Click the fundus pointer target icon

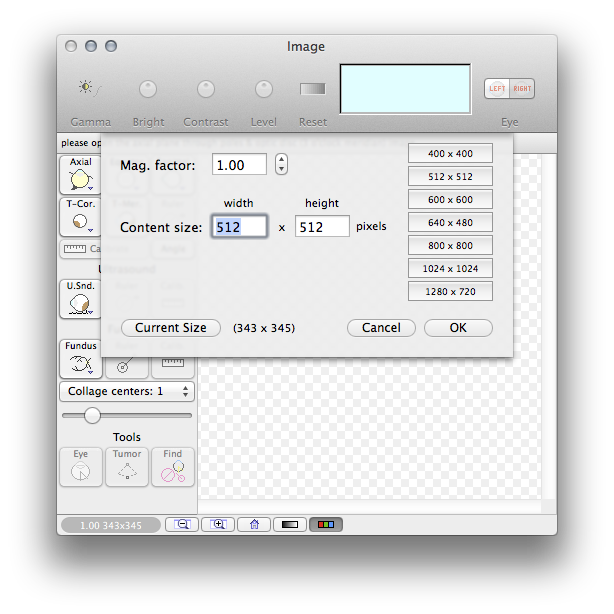[x=125, y=366]
